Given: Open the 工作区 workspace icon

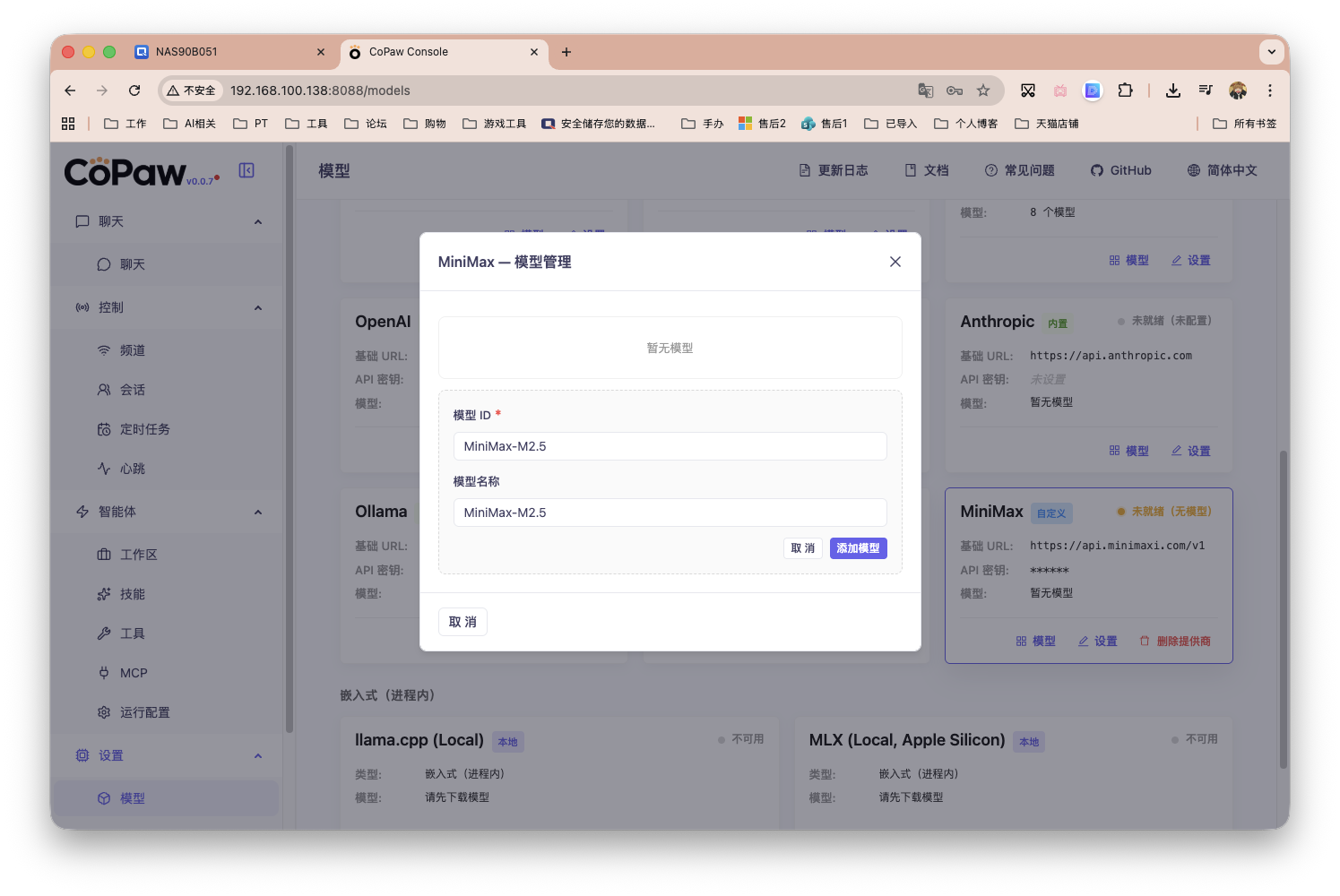Looking at the screenshot, I should pos(105,554).
